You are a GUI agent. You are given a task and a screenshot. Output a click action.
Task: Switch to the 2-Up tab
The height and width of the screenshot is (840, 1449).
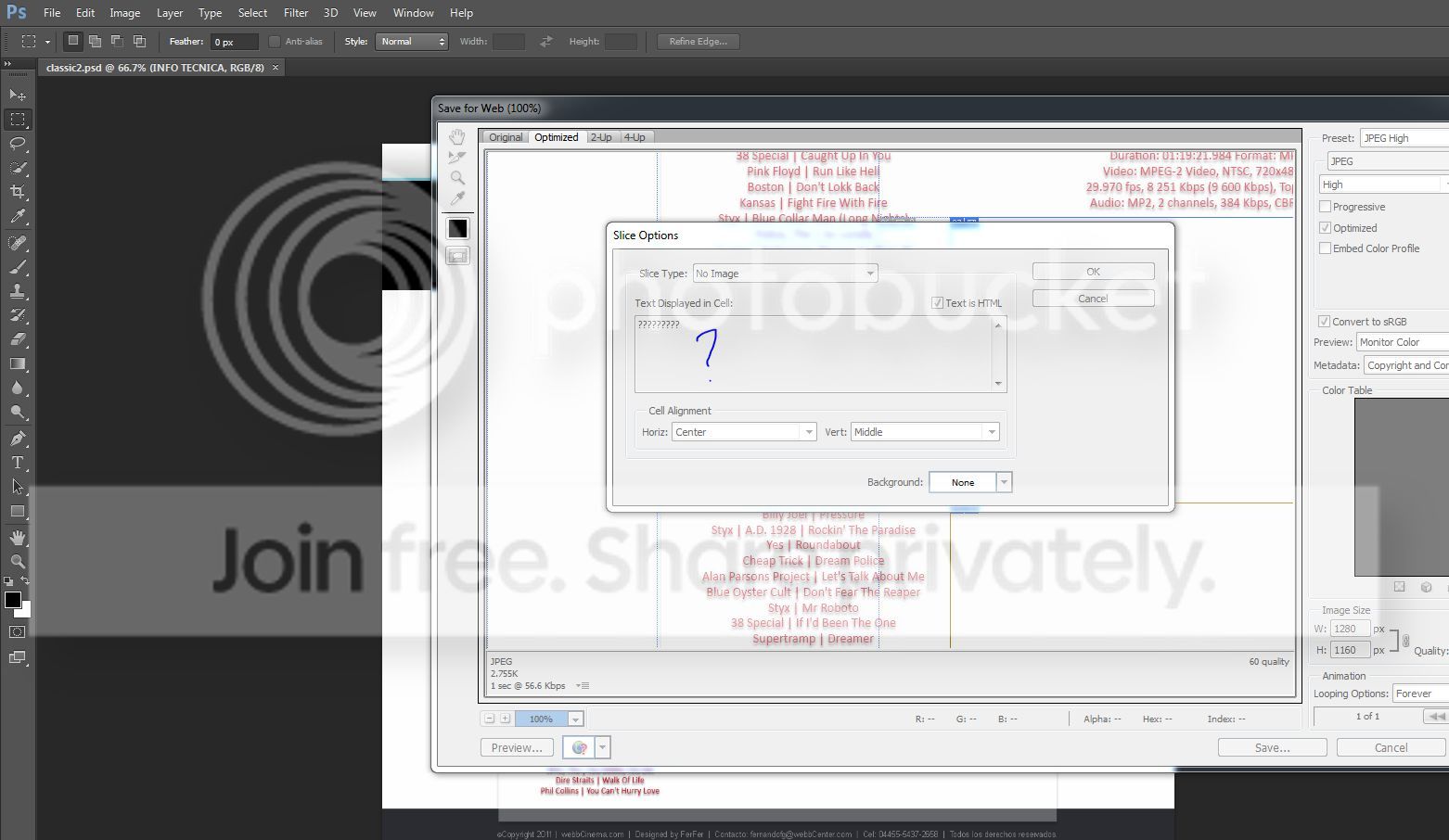pos(601,137)
